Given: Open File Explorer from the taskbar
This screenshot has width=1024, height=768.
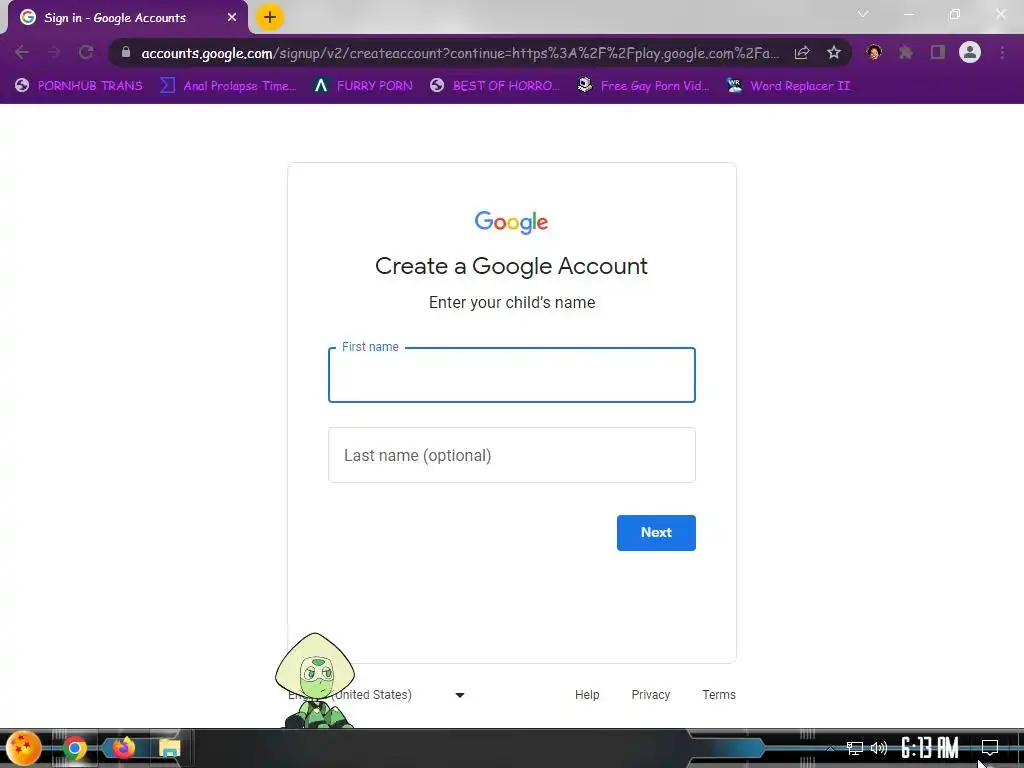Looking at the screenshot, I should pyautogui.click(x=170, y=748).
